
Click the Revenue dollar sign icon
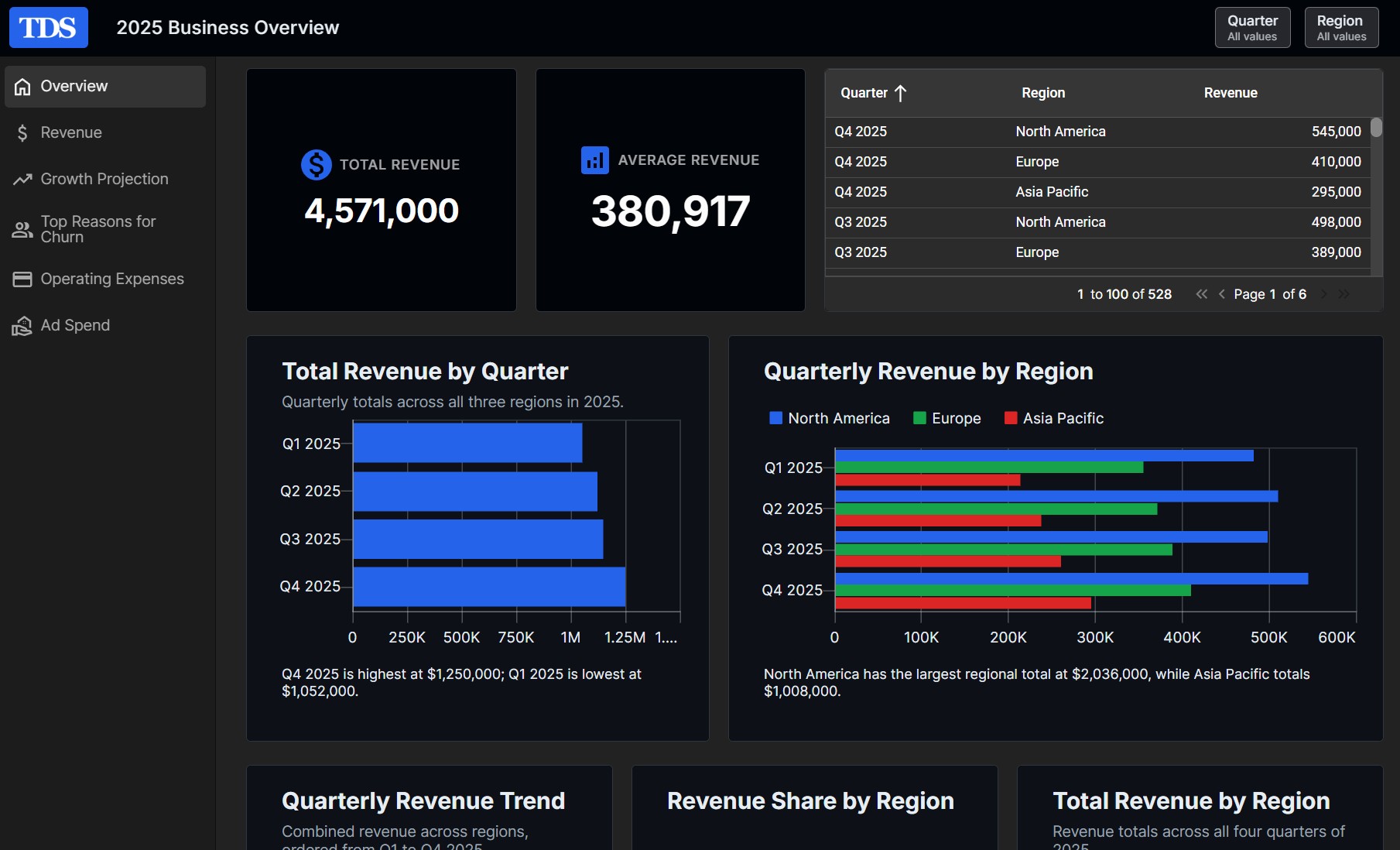tap(22, 133)
